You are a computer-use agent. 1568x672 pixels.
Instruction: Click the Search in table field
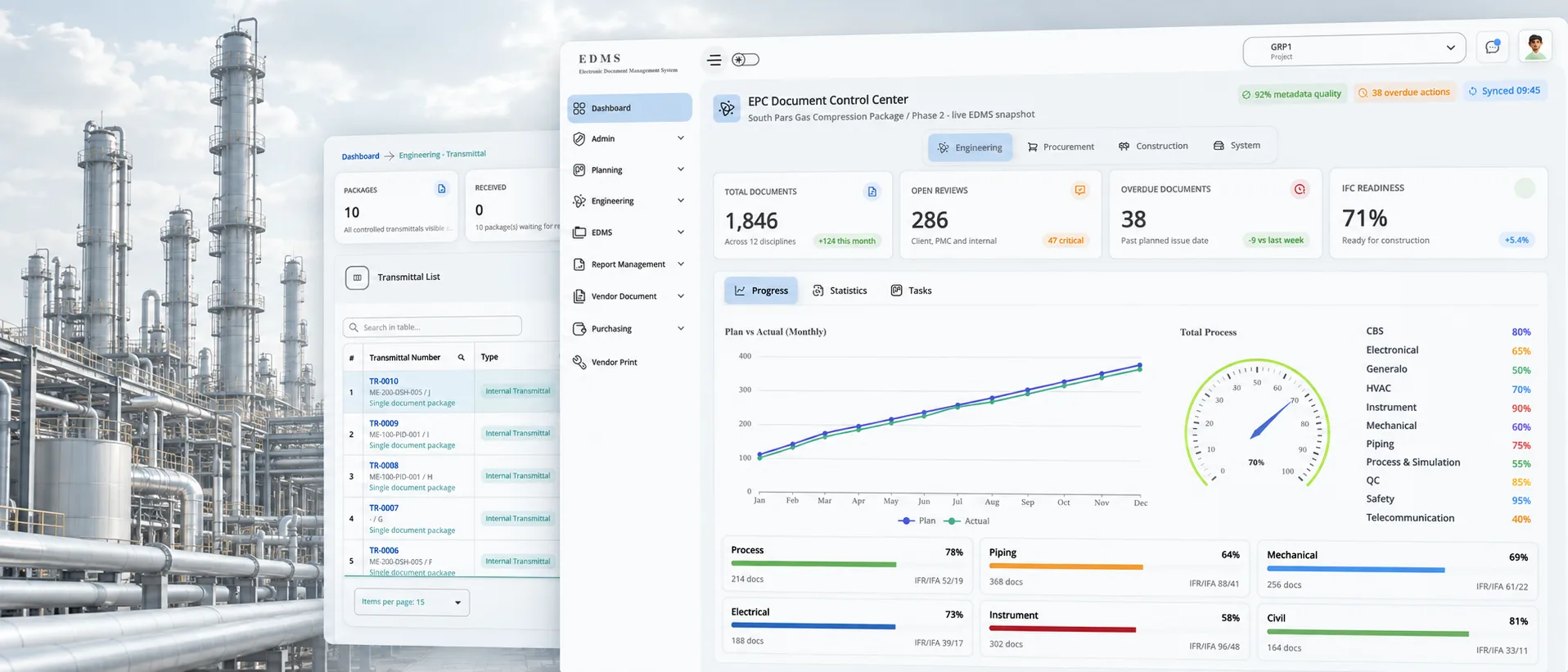(432, 327)
